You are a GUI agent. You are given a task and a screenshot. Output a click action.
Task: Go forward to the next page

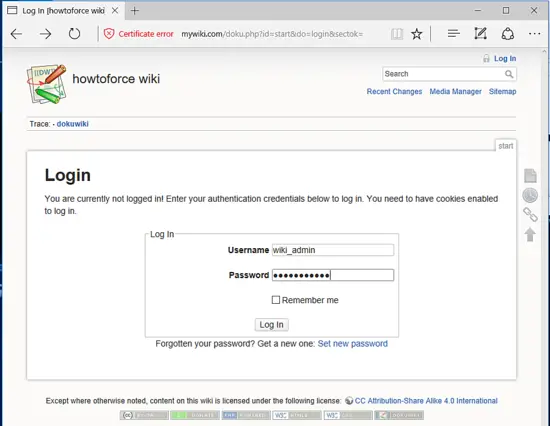coord(45,34)
